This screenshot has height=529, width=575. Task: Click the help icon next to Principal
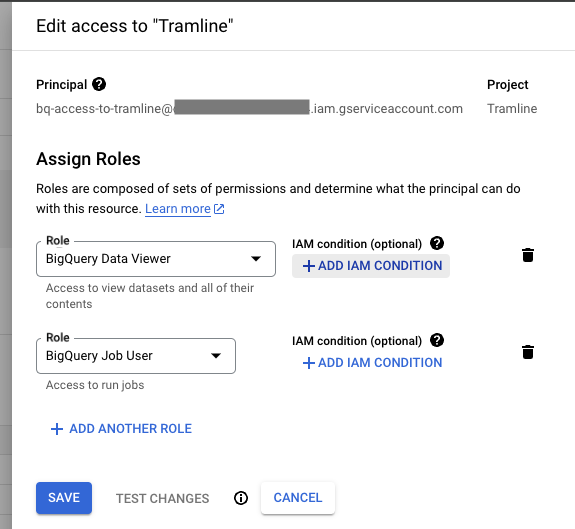99,84
